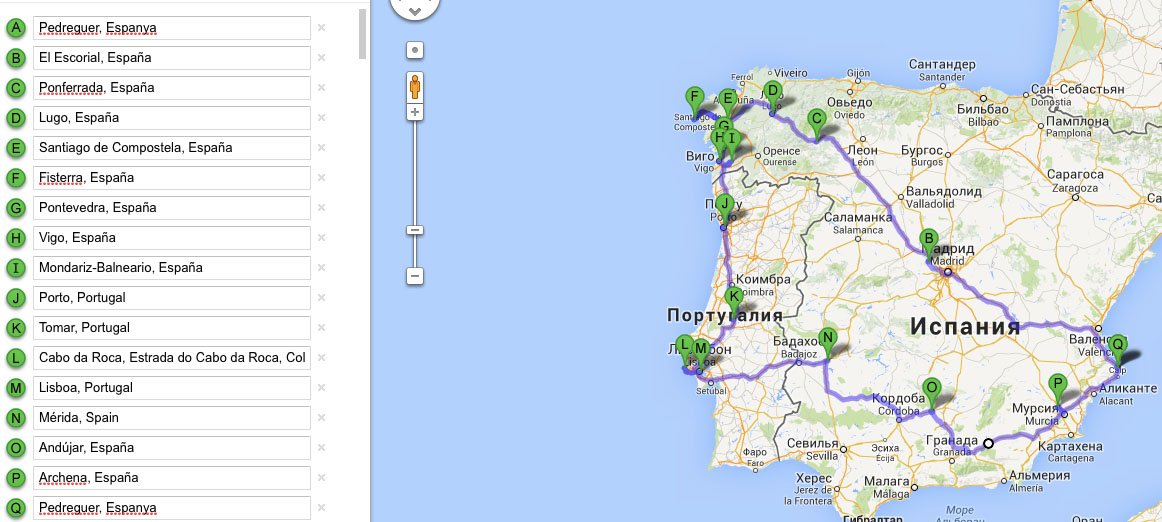
Task: Delete the Lisboa waypoint
Action: point(322,388)
